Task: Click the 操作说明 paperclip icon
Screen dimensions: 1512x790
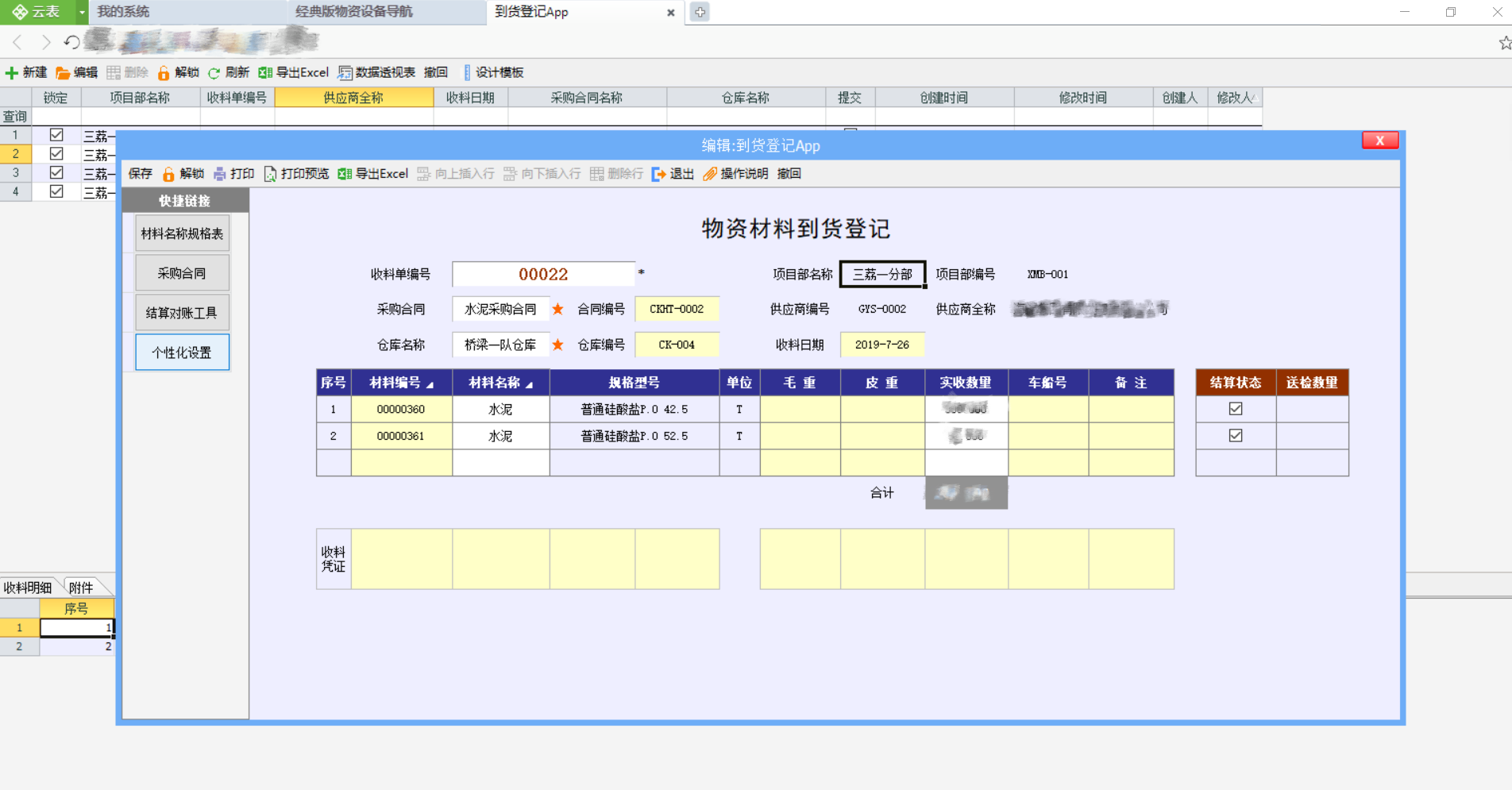Action: point(709,174)
